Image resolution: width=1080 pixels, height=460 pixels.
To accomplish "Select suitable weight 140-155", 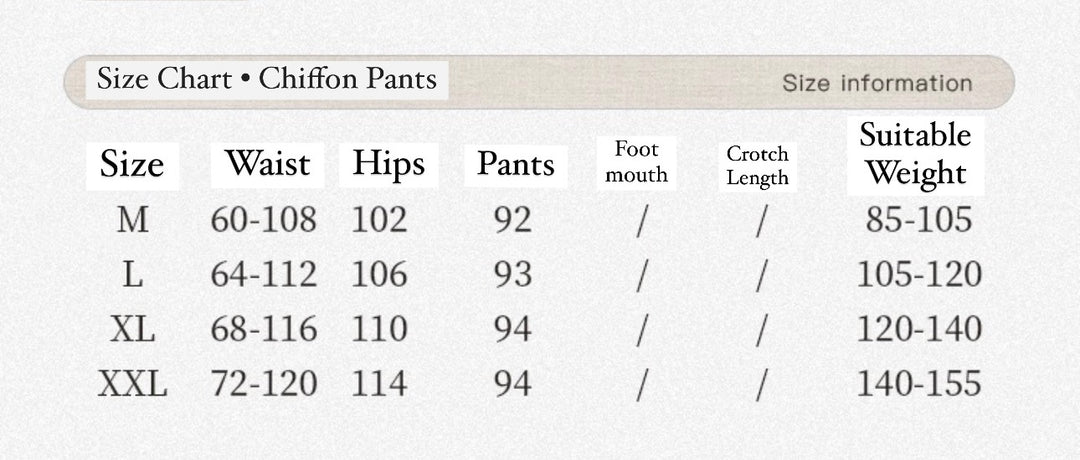I will pyautogui.click(x=919, y=383).
